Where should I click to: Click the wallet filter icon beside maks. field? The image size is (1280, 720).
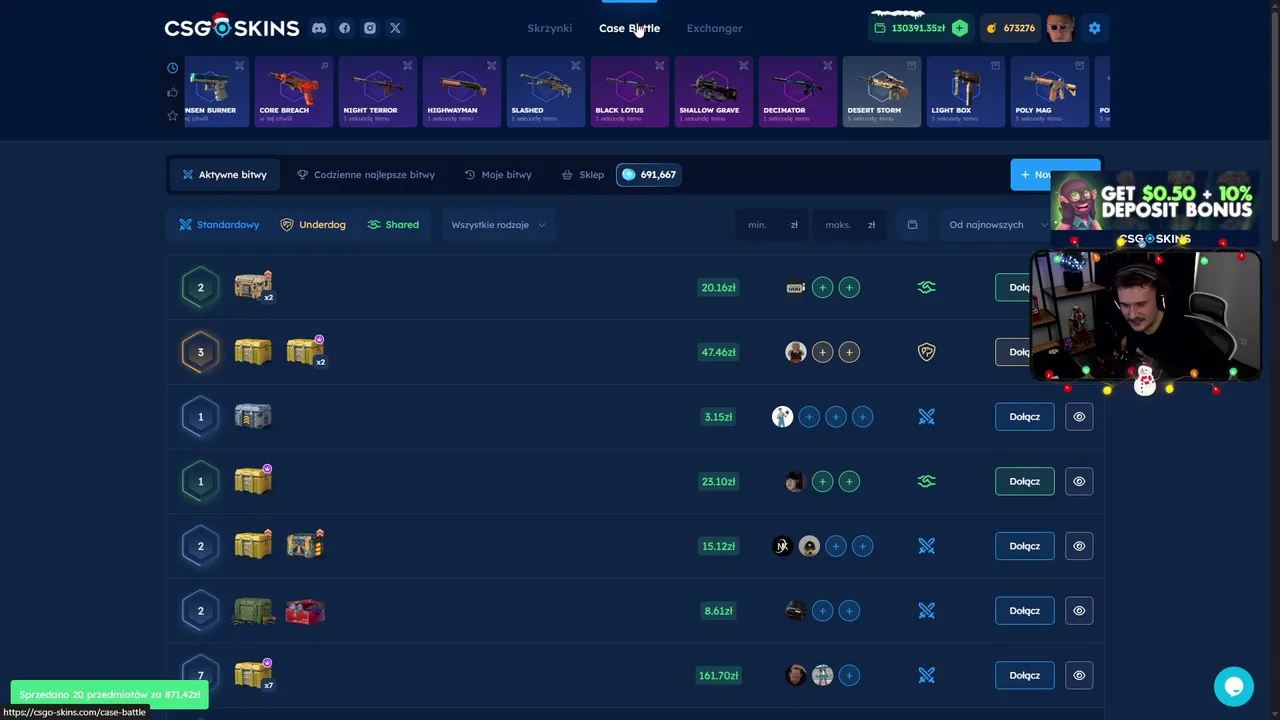[x=912, y=225]
